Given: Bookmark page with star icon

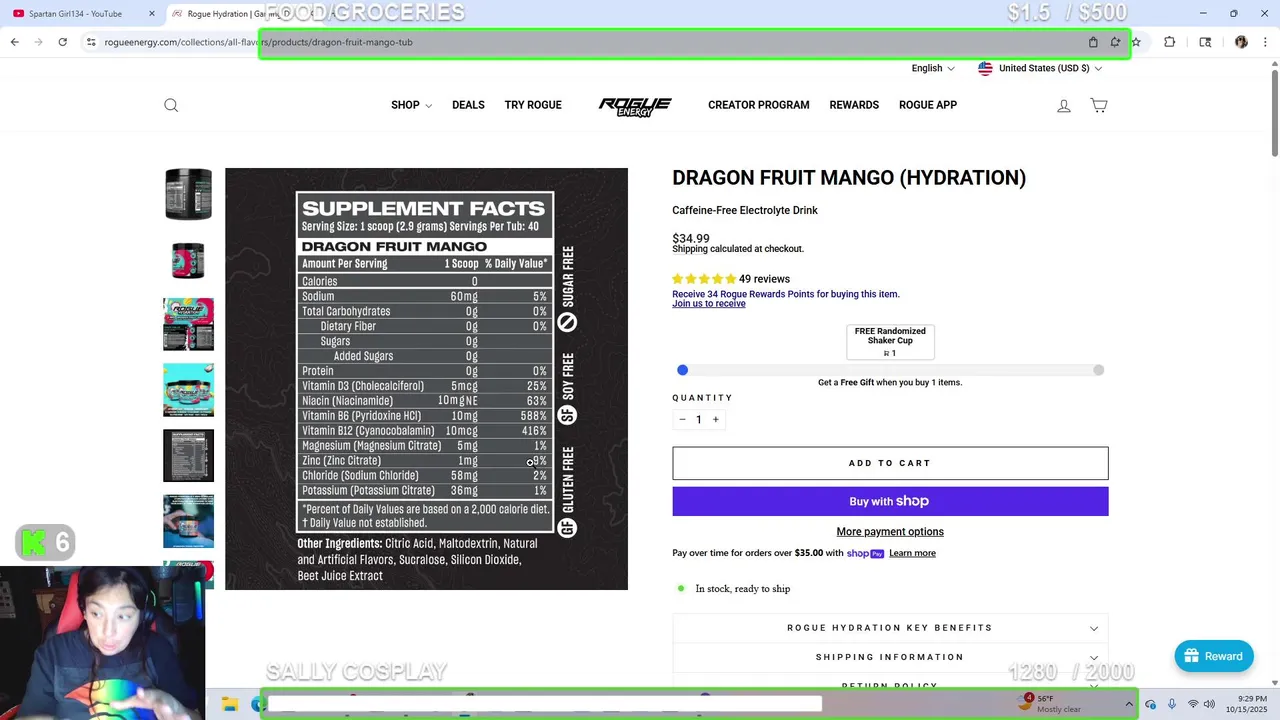Looking at the screenshot, I should click(1136, 42).
